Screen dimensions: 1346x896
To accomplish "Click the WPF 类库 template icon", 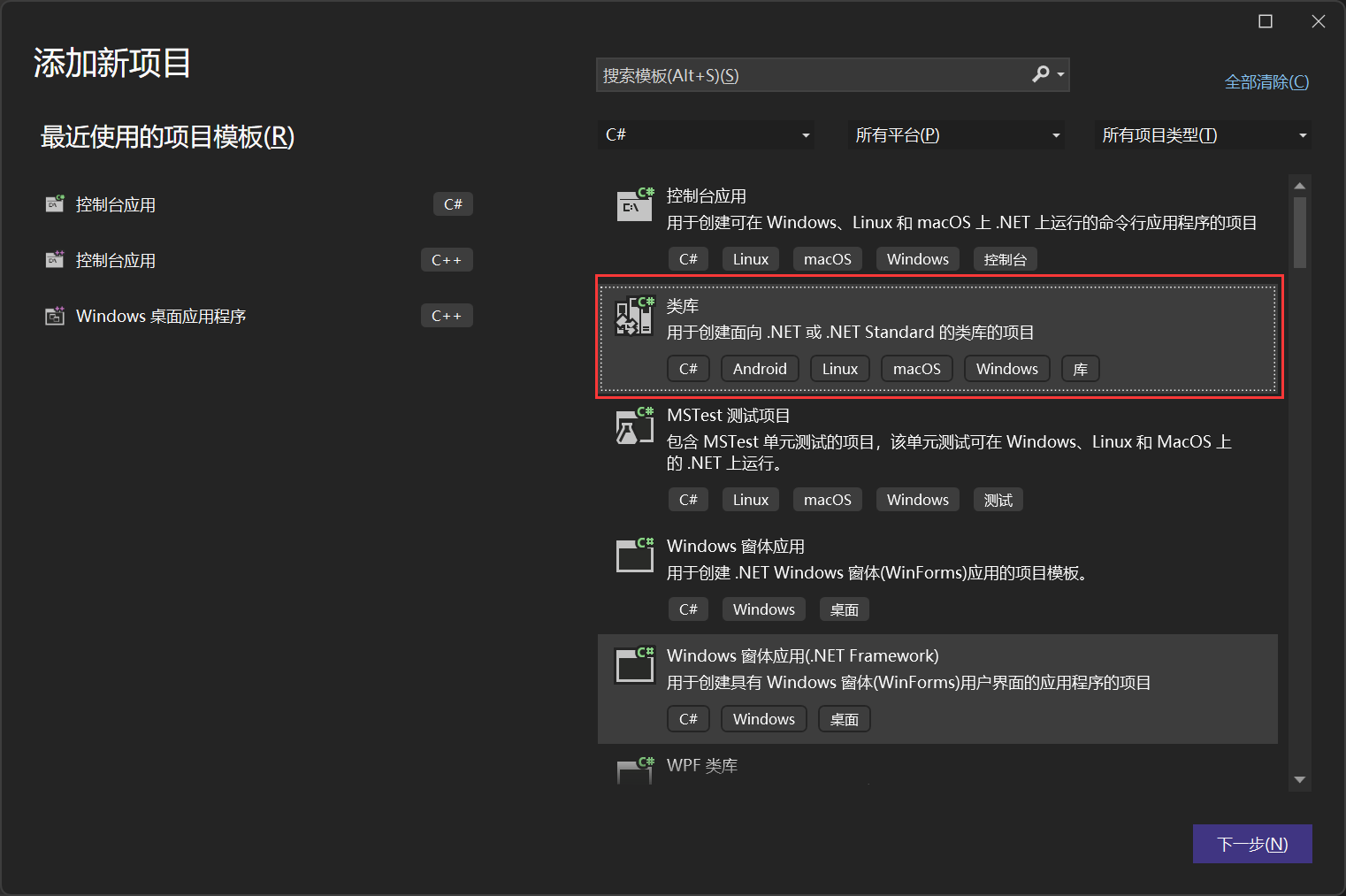I will (x=634, y=771).
